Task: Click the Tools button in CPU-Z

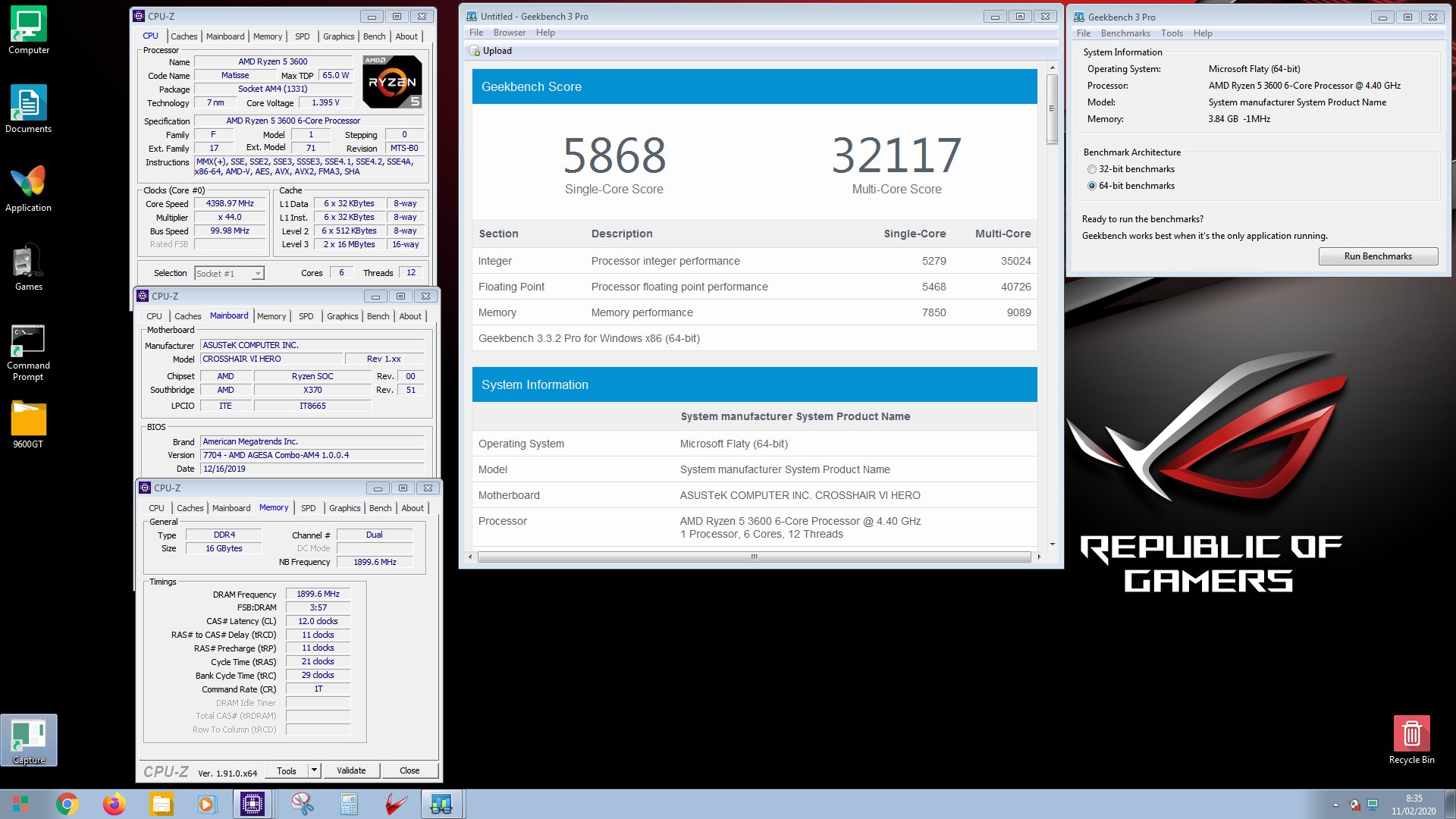Action: 287,770
